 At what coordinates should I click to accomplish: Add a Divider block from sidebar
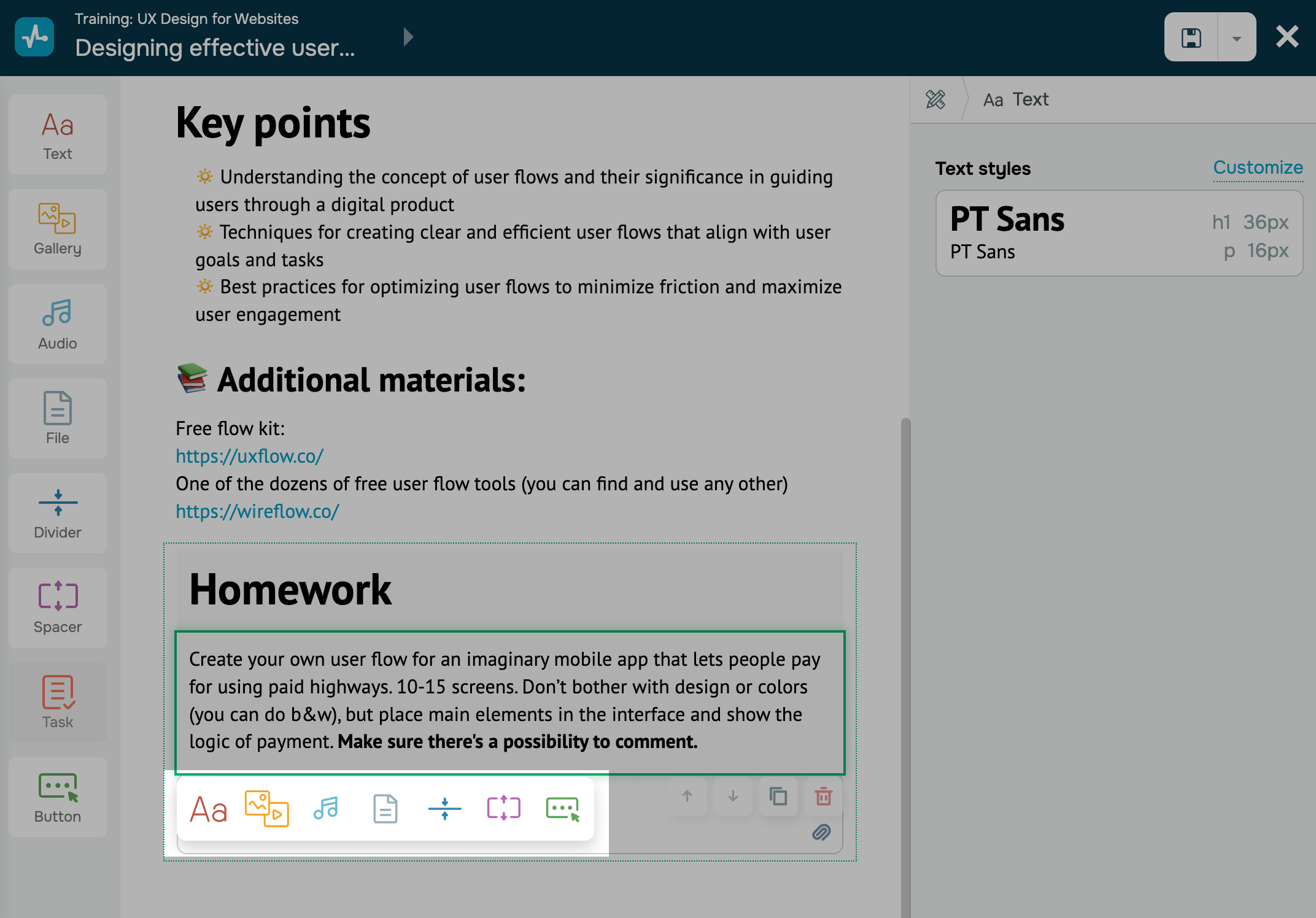coord(58,513)
